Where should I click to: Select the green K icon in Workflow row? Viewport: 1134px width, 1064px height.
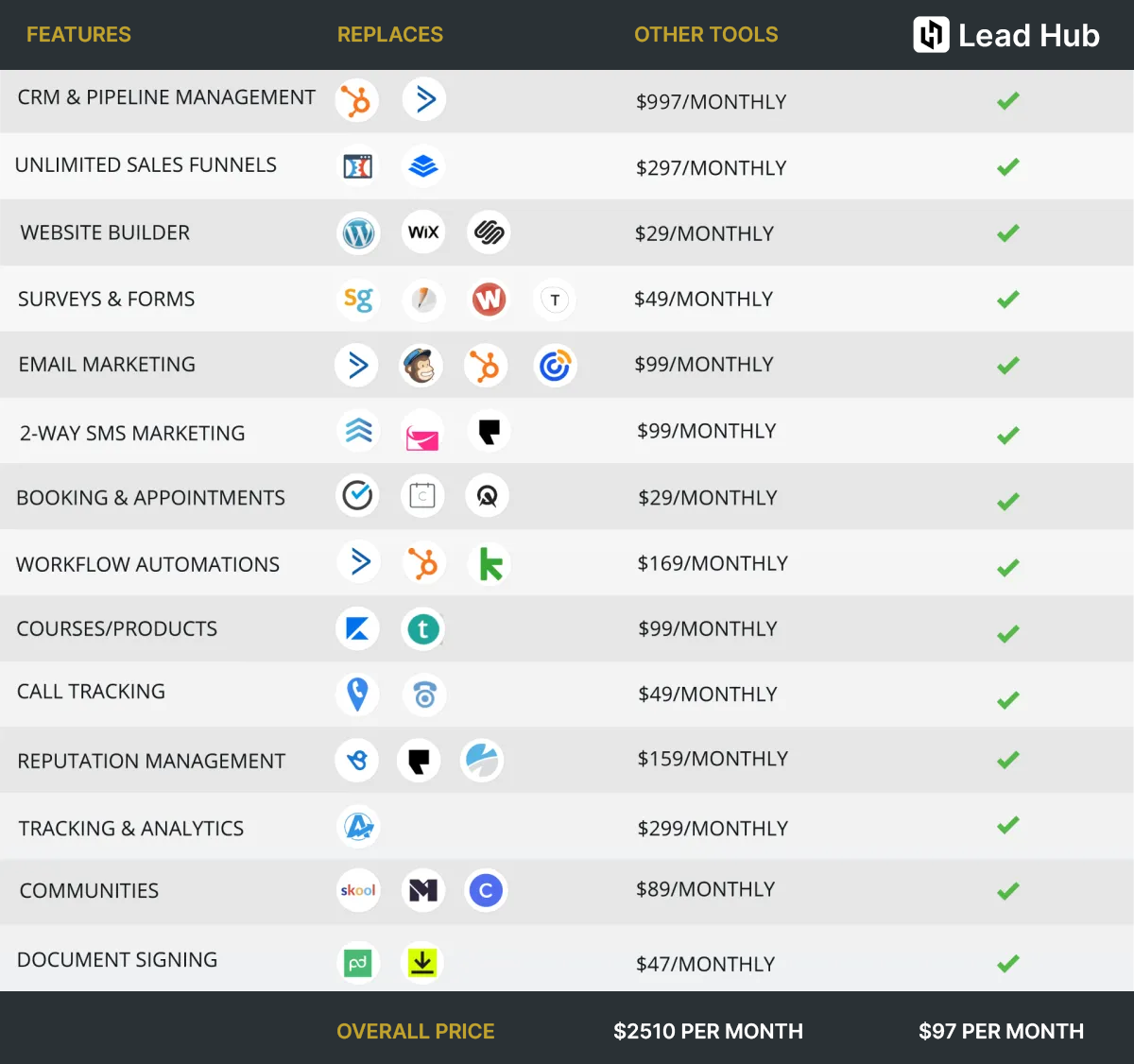pos(490,564)
